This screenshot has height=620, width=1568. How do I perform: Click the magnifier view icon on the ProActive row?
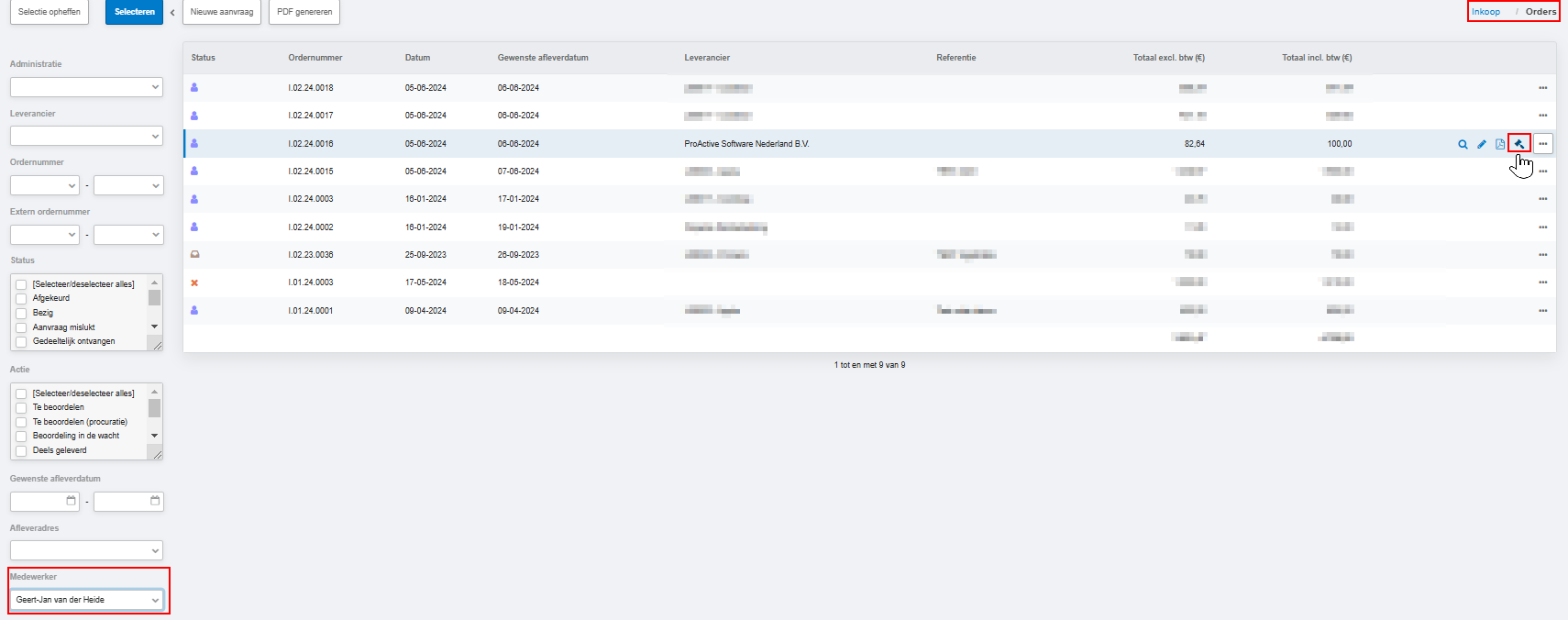1463,144
